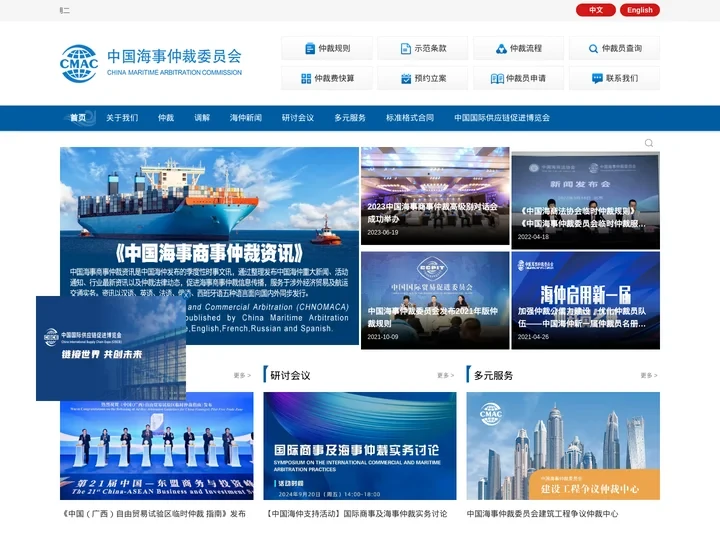The height and width of the screenshot is (540, 720).
Task: Open 仲裁费快算 fee calculator button
Action: (327, 78)
